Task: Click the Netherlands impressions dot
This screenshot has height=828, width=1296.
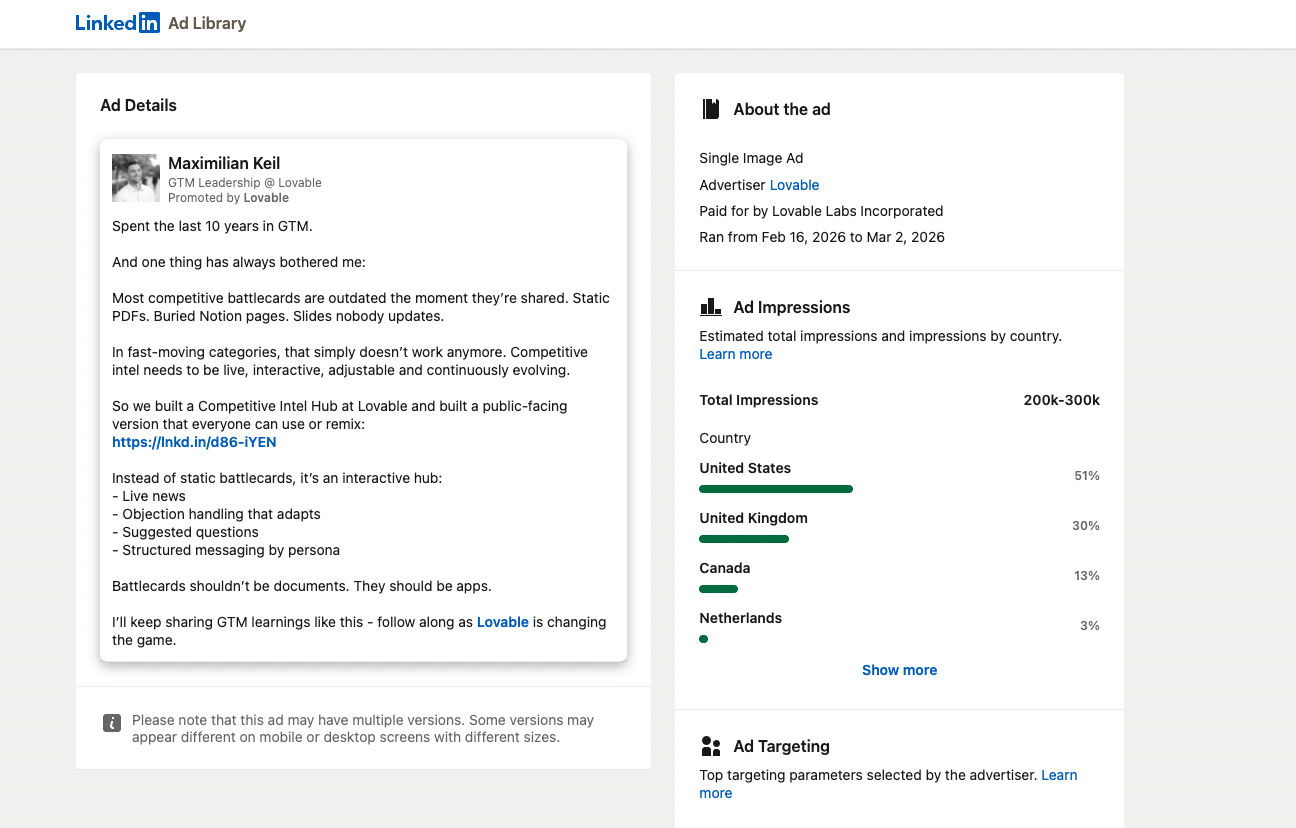Action: point(704,639)
